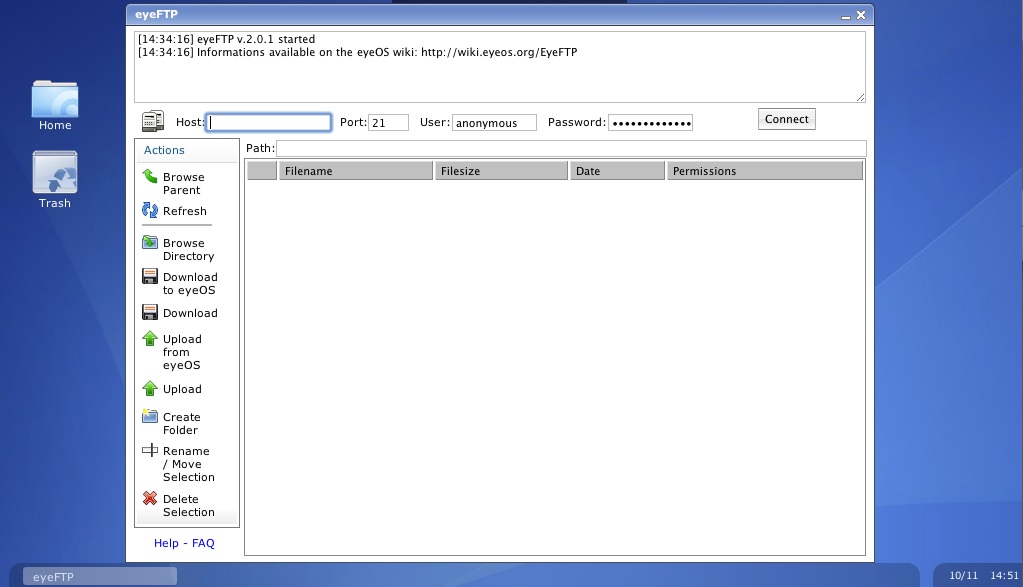The image size is (1023, 587).
Task: Focus the Host input field
Action: 269,123
